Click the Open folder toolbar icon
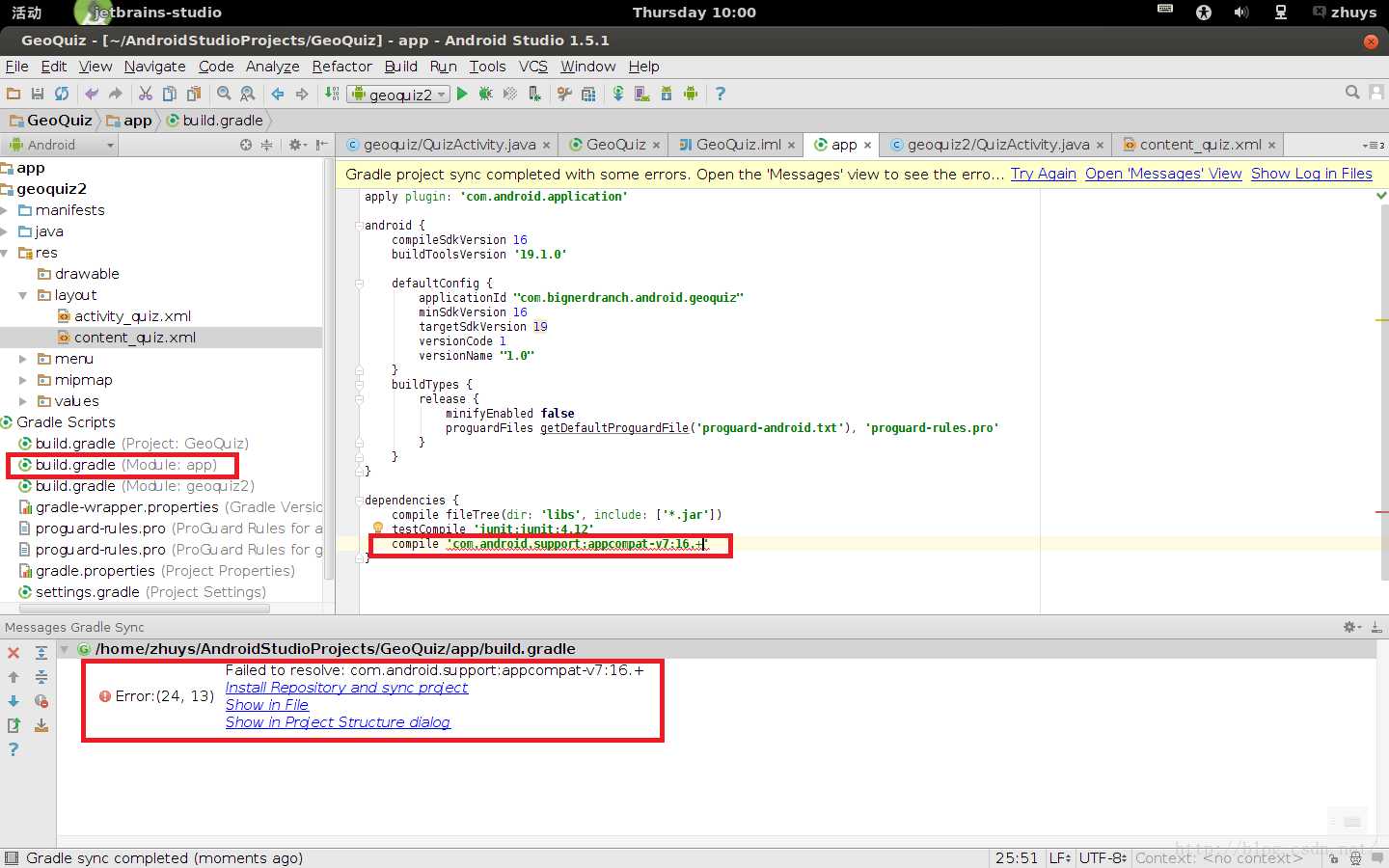Viewport: 1389px width, 868px height. click(x=14, y=94)
